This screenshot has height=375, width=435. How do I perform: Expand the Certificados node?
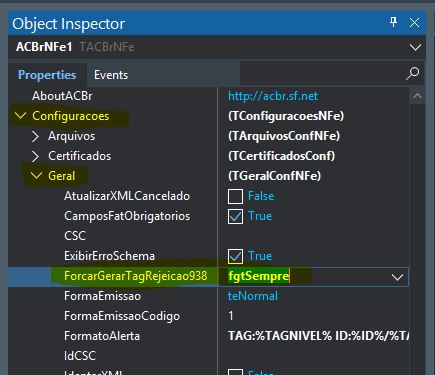pyautogui.click(x=35, y=156)
